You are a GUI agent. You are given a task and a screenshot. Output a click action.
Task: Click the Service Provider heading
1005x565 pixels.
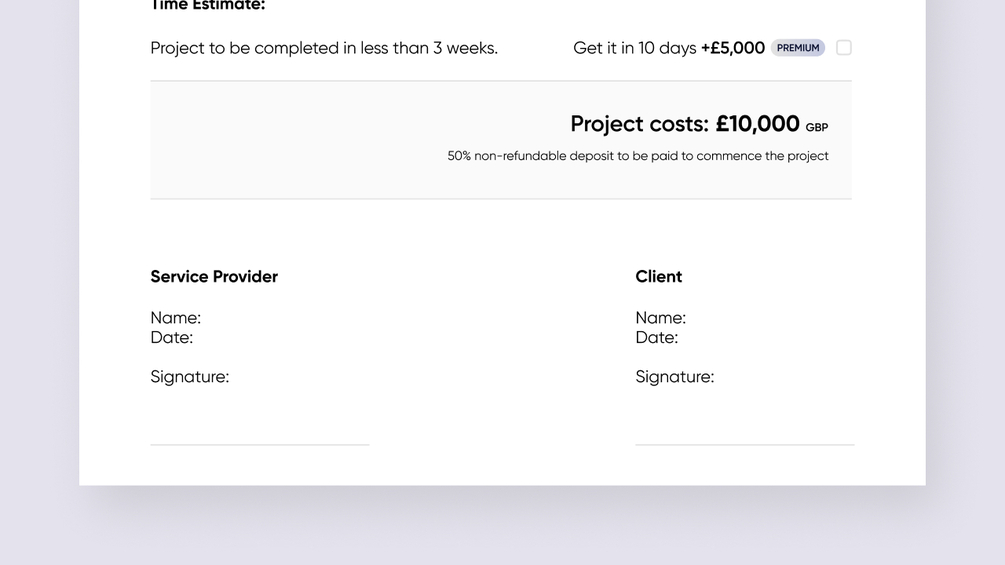tap(214, 277)
